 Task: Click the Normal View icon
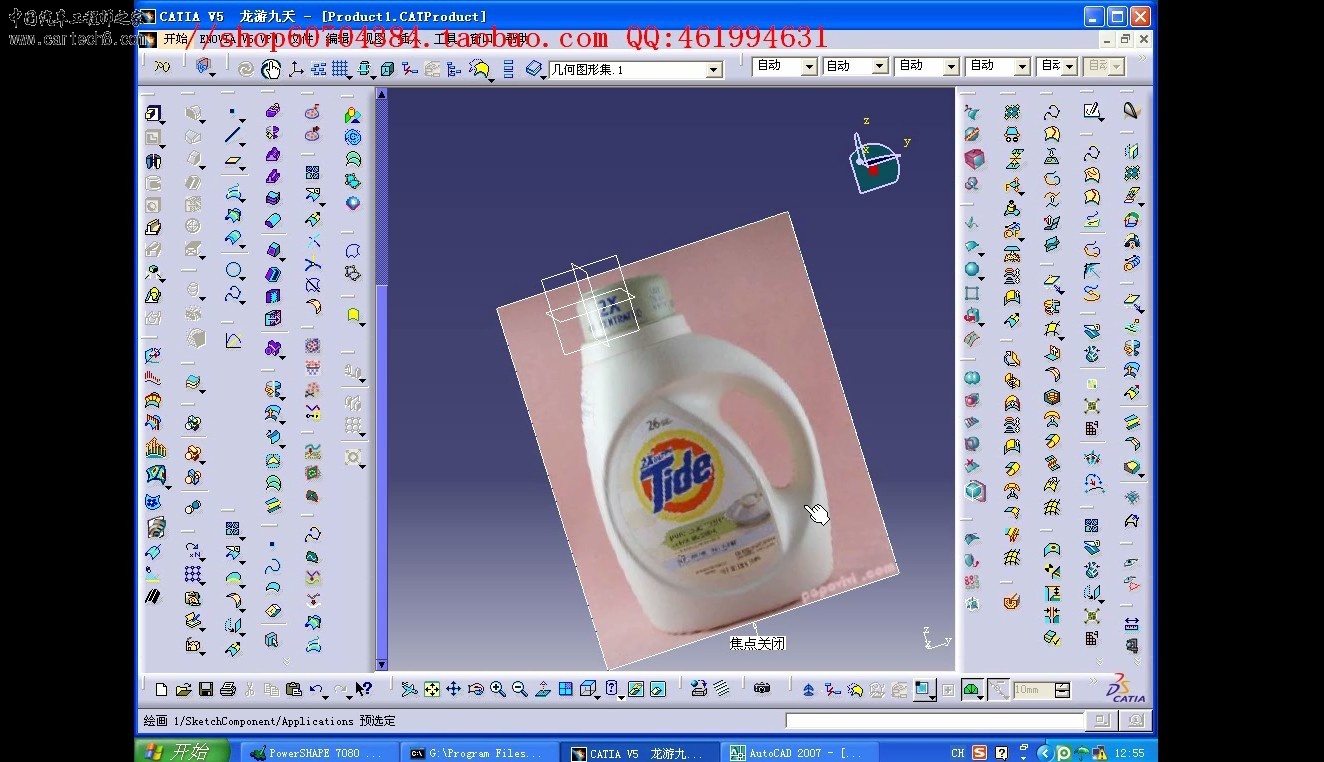(x=542, y=689)
